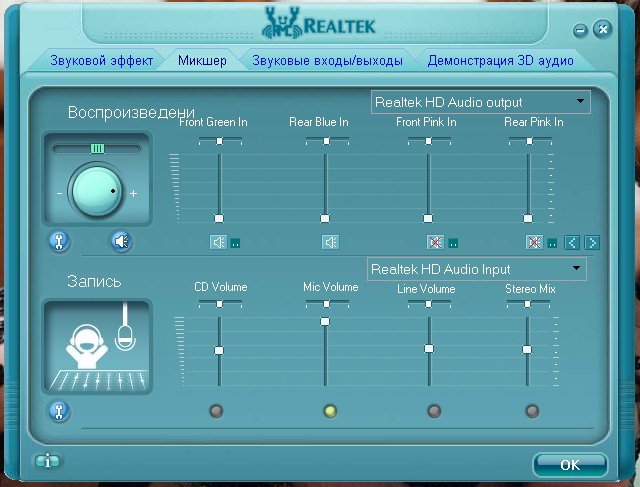Select Stereo Mix as recording source
This screenshot has width=640, height=487.
[x=532, y=411]
